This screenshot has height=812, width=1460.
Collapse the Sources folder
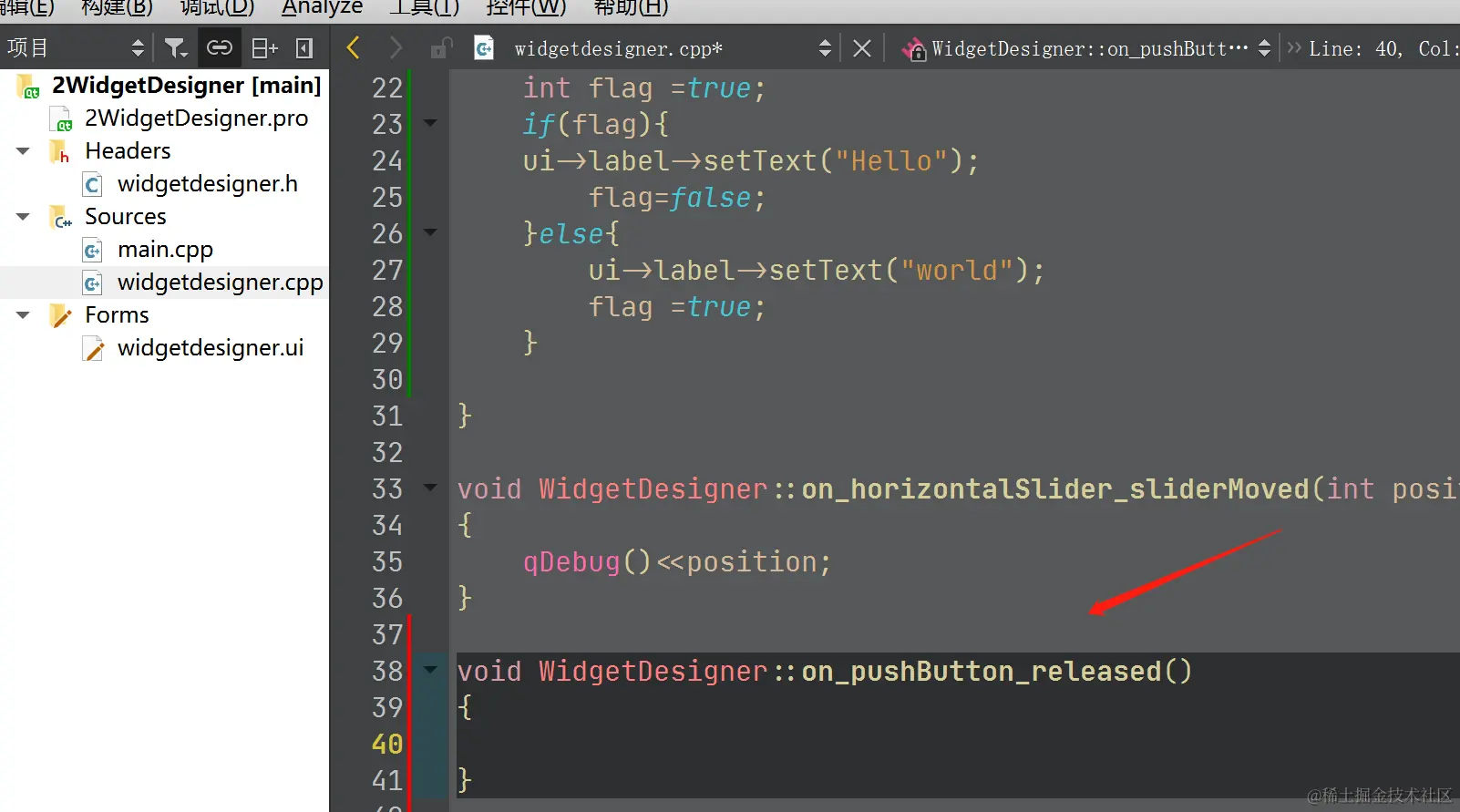pos(23,217)
